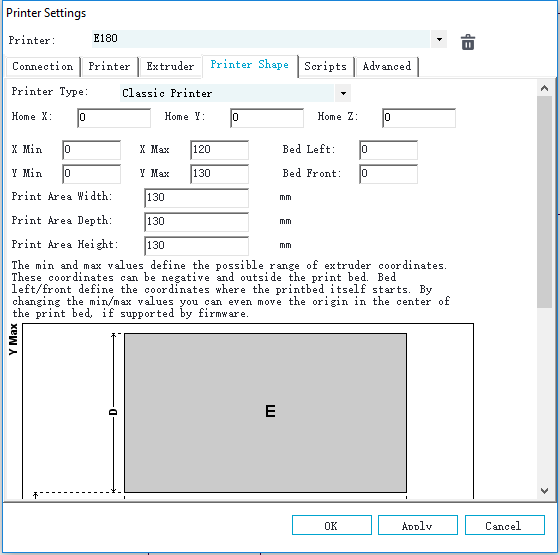Click the gray print bed preview area
Viewport: 560px width, 555px height.
[265, 413]
